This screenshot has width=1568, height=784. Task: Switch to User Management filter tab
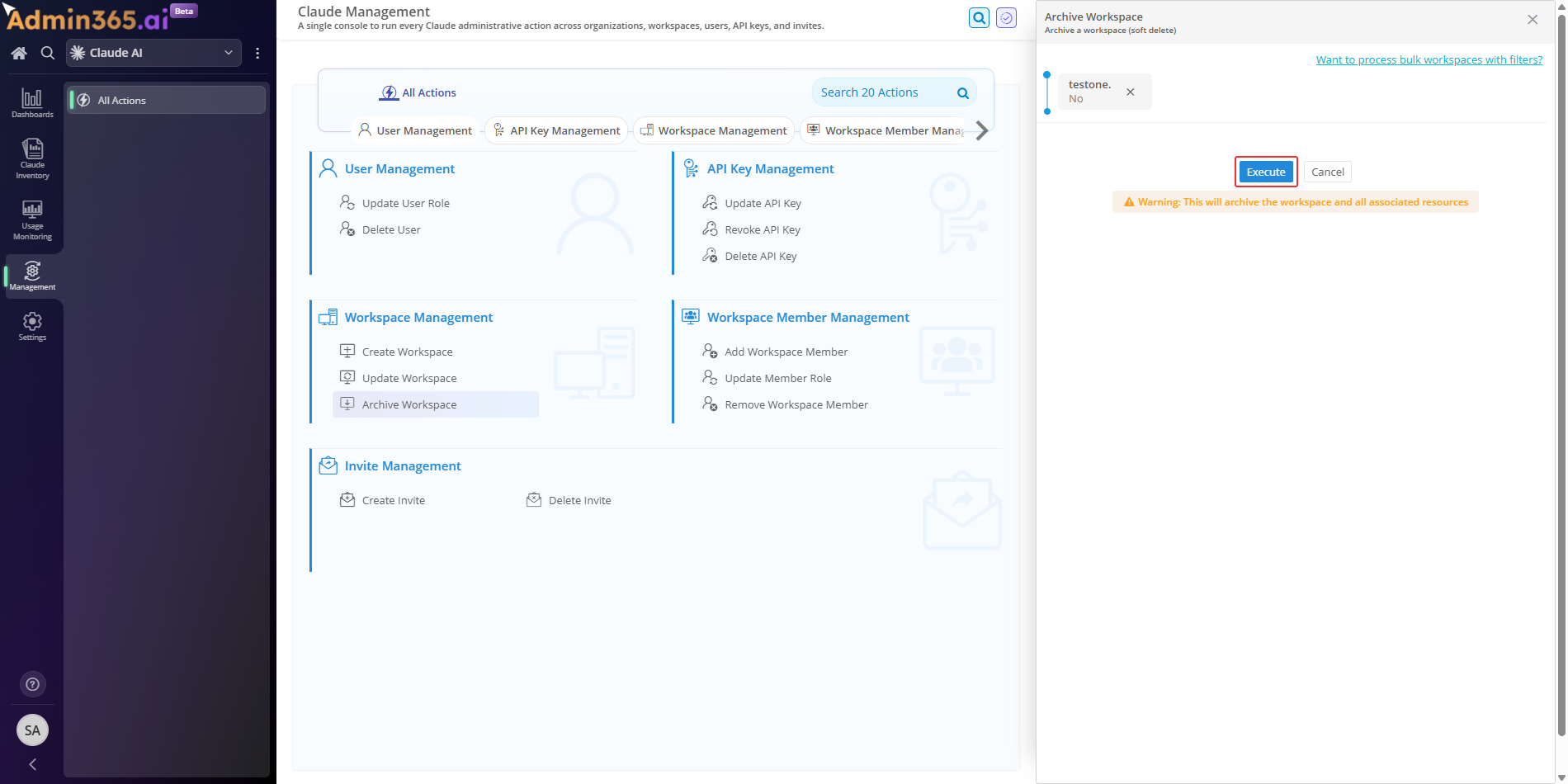[x=415, y=130]
